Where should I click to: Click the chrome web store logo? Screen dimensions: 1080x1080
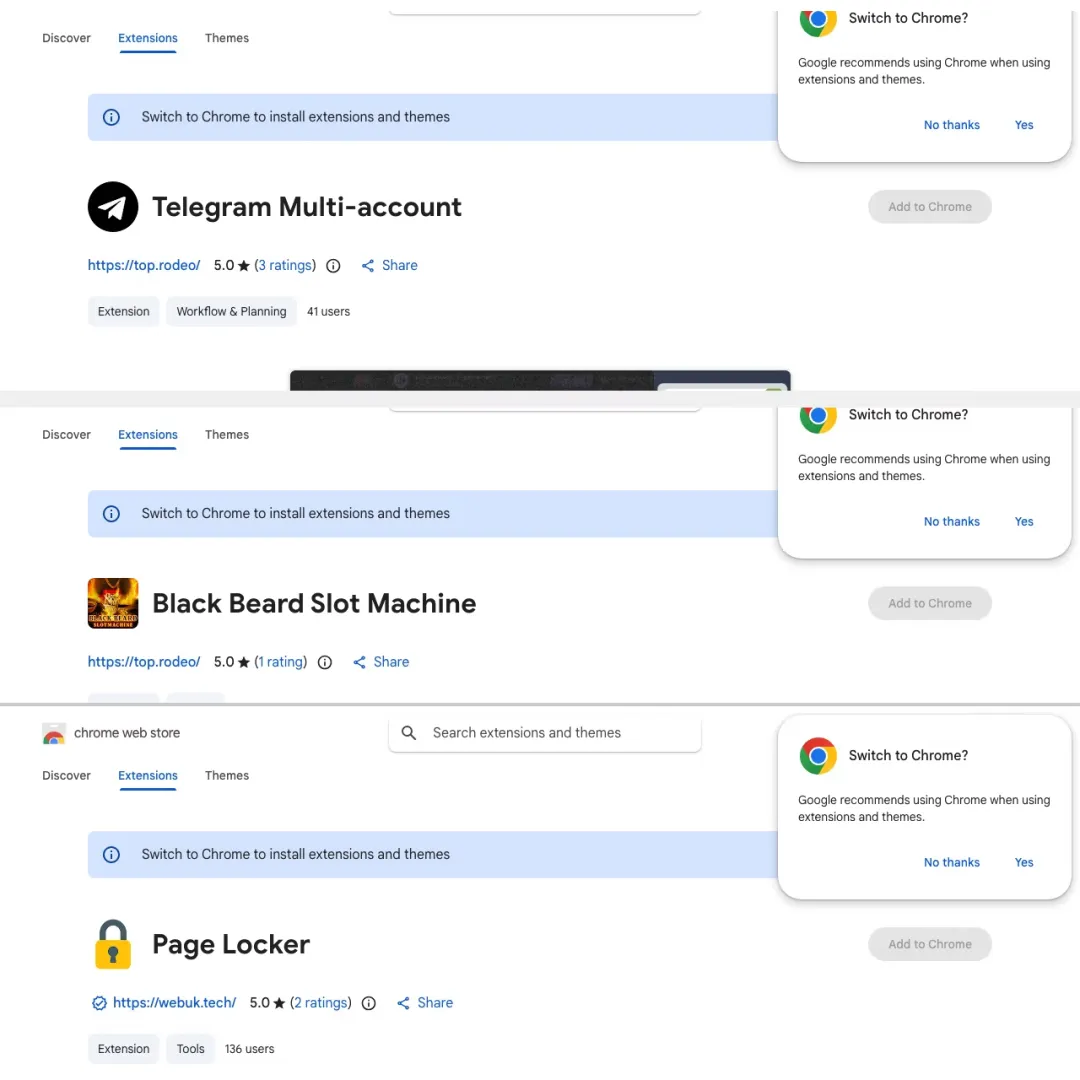point(54,733)
